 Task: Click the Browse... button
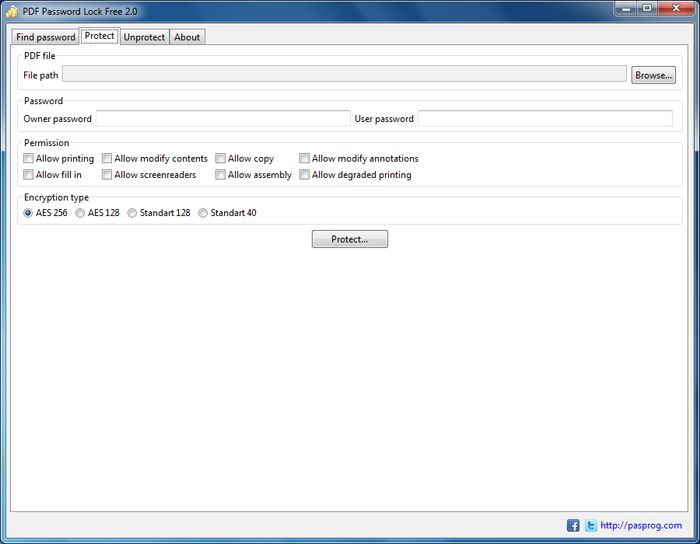654,75
